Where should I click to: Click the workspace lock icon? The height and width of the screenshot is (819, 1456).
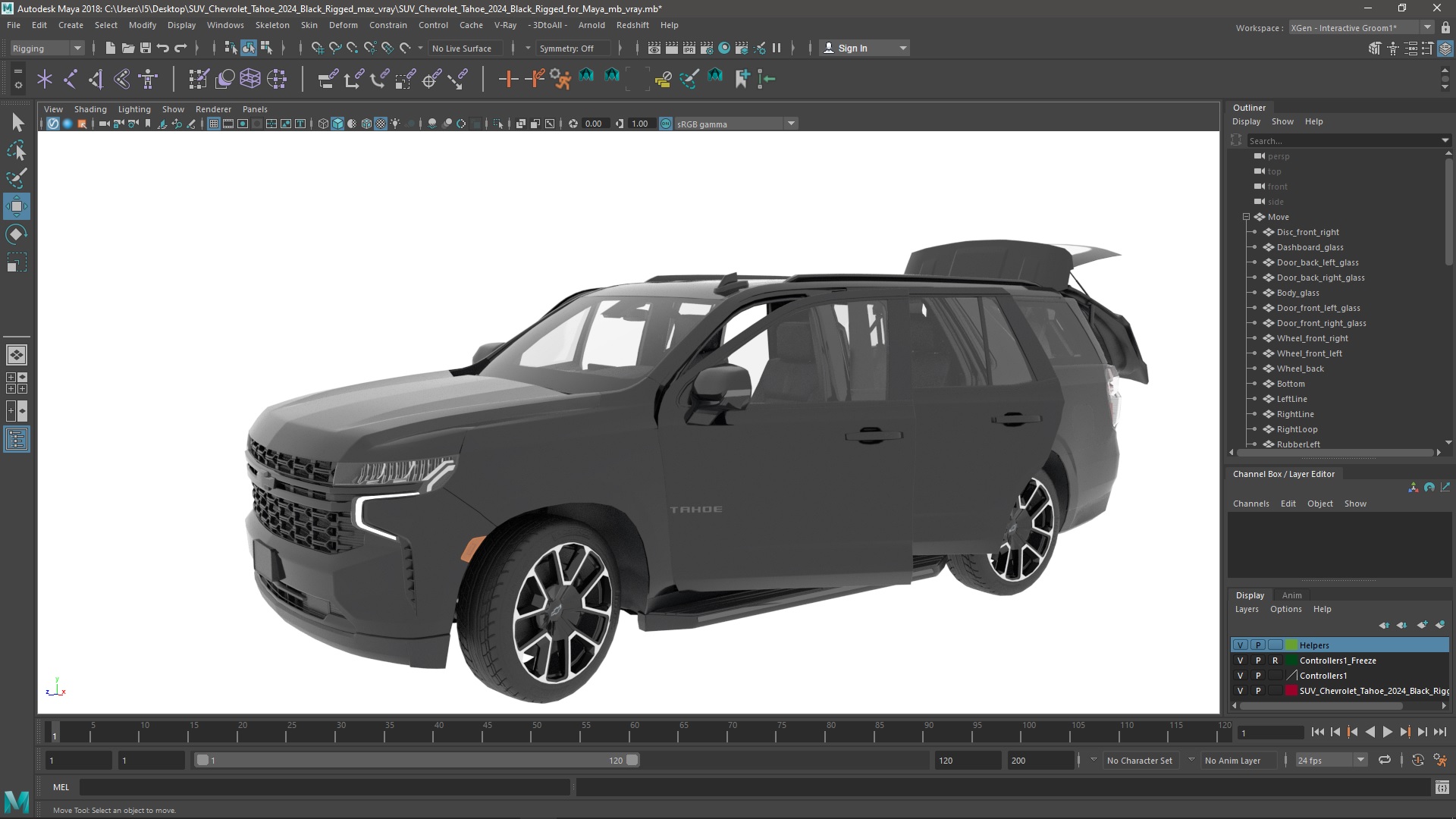[1446, 27]
